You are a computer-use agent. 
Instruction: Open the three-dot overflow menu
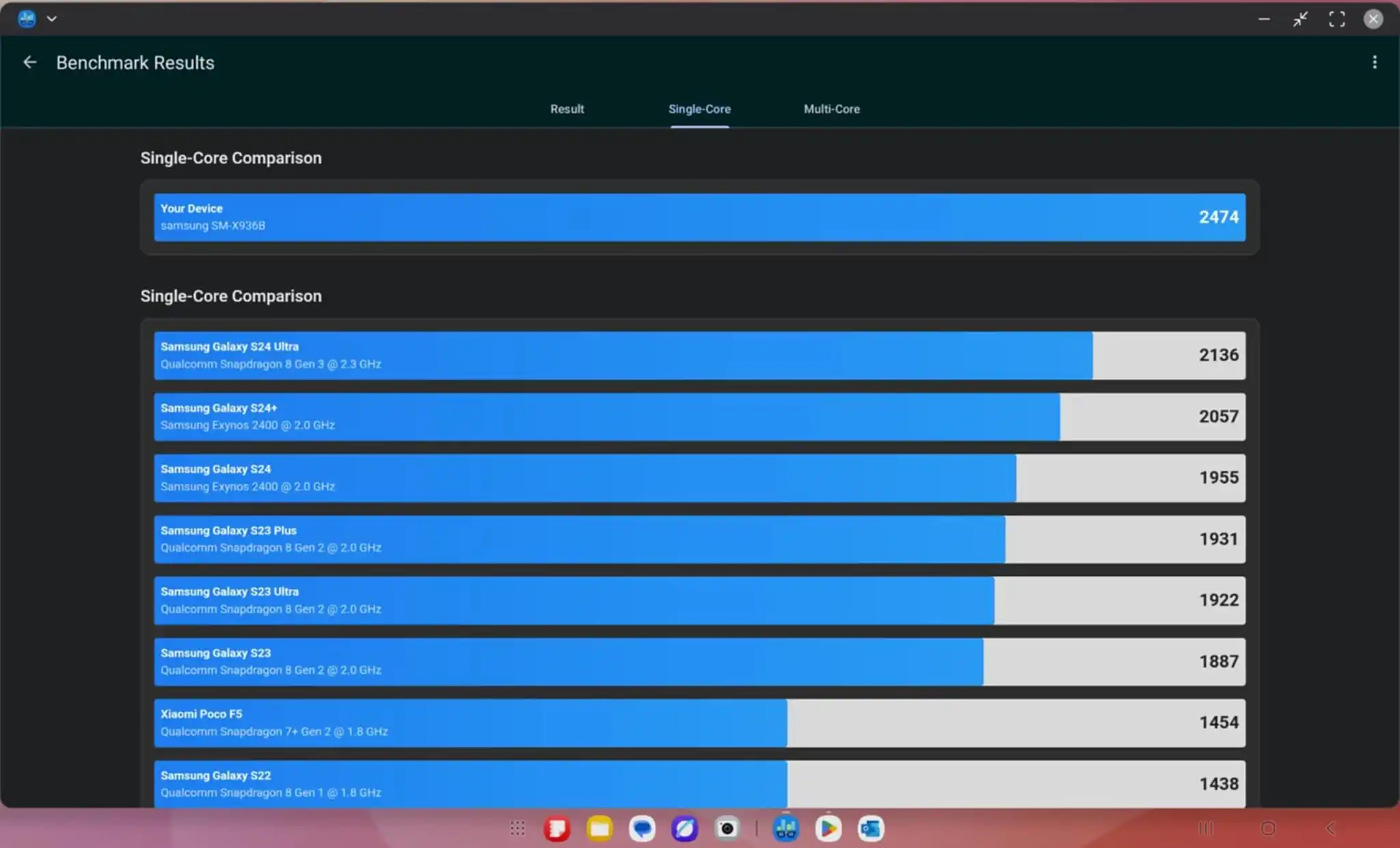pos(1375,62)
